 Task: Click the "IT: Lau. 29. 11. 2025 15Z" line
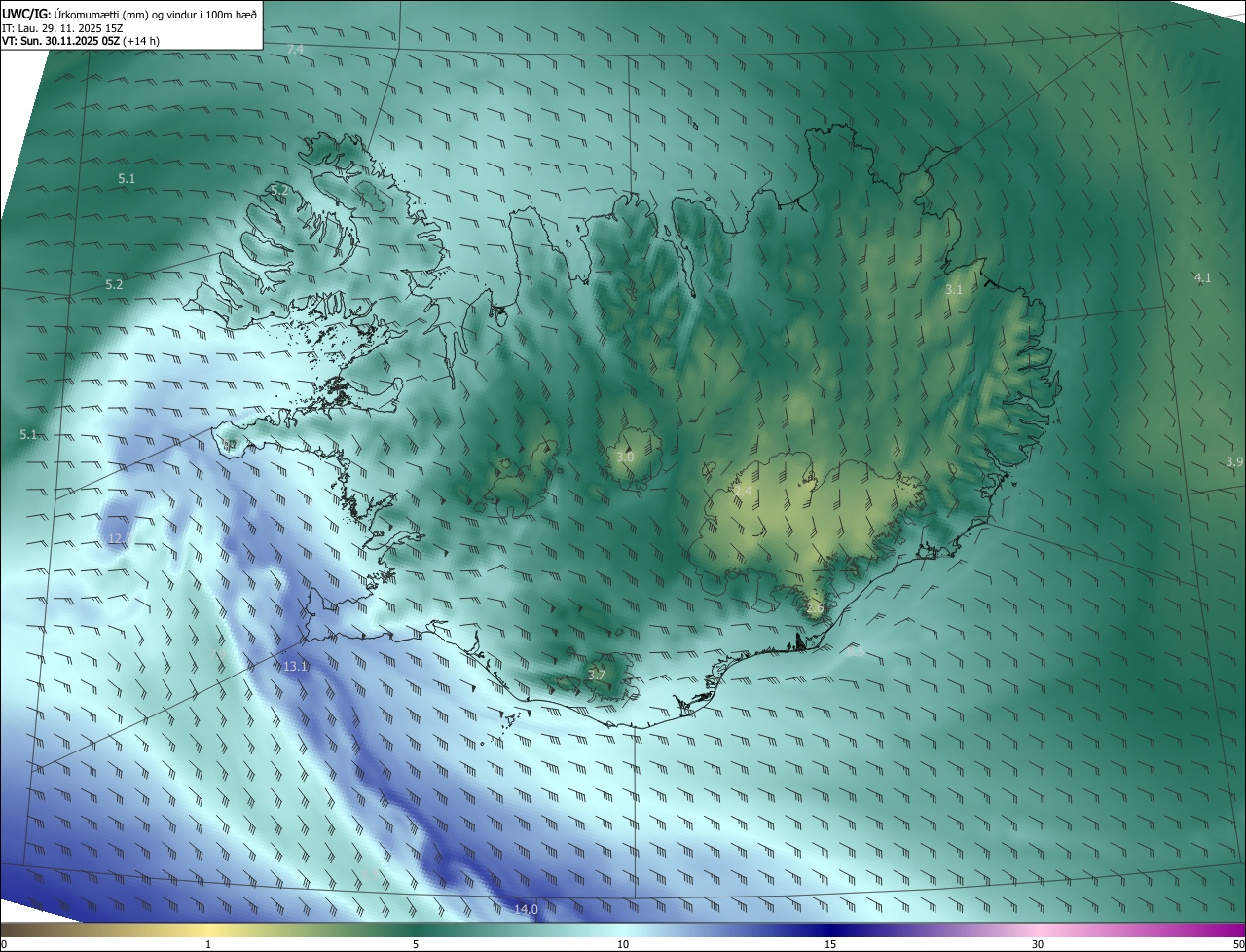61,28
